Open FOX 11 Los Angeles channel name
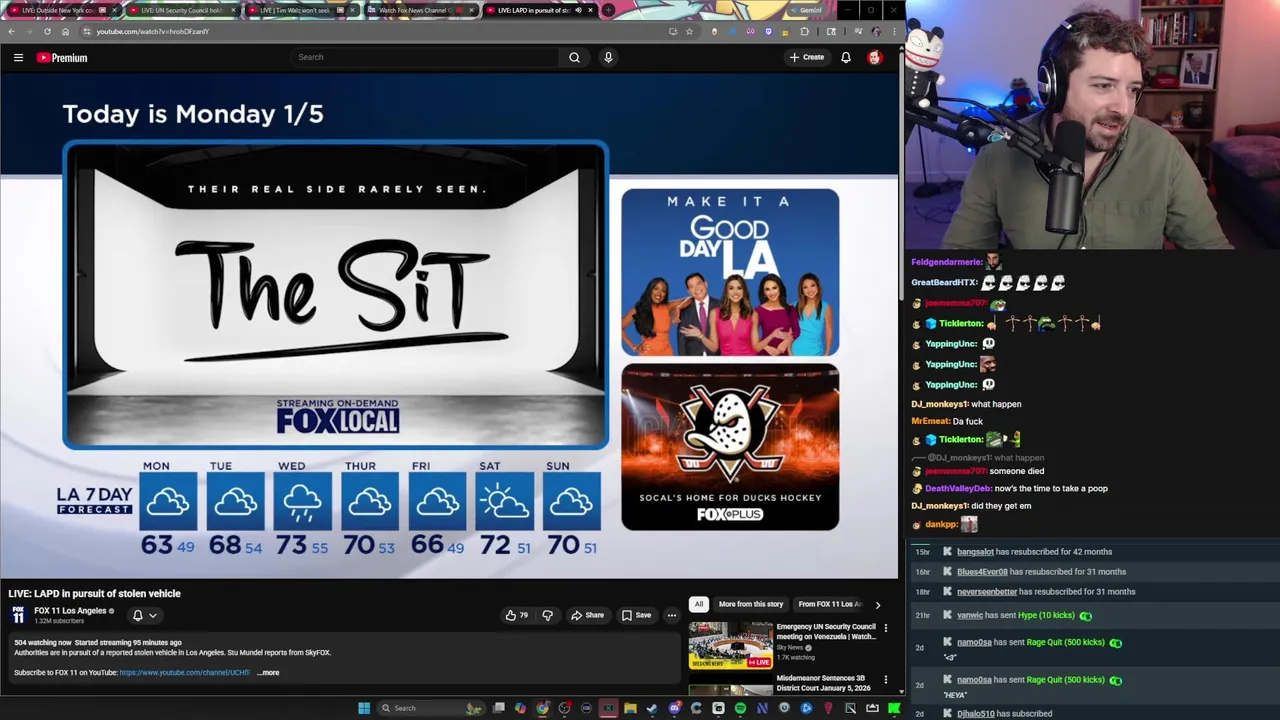1280x720 pixels. click(x=70, y=611)
